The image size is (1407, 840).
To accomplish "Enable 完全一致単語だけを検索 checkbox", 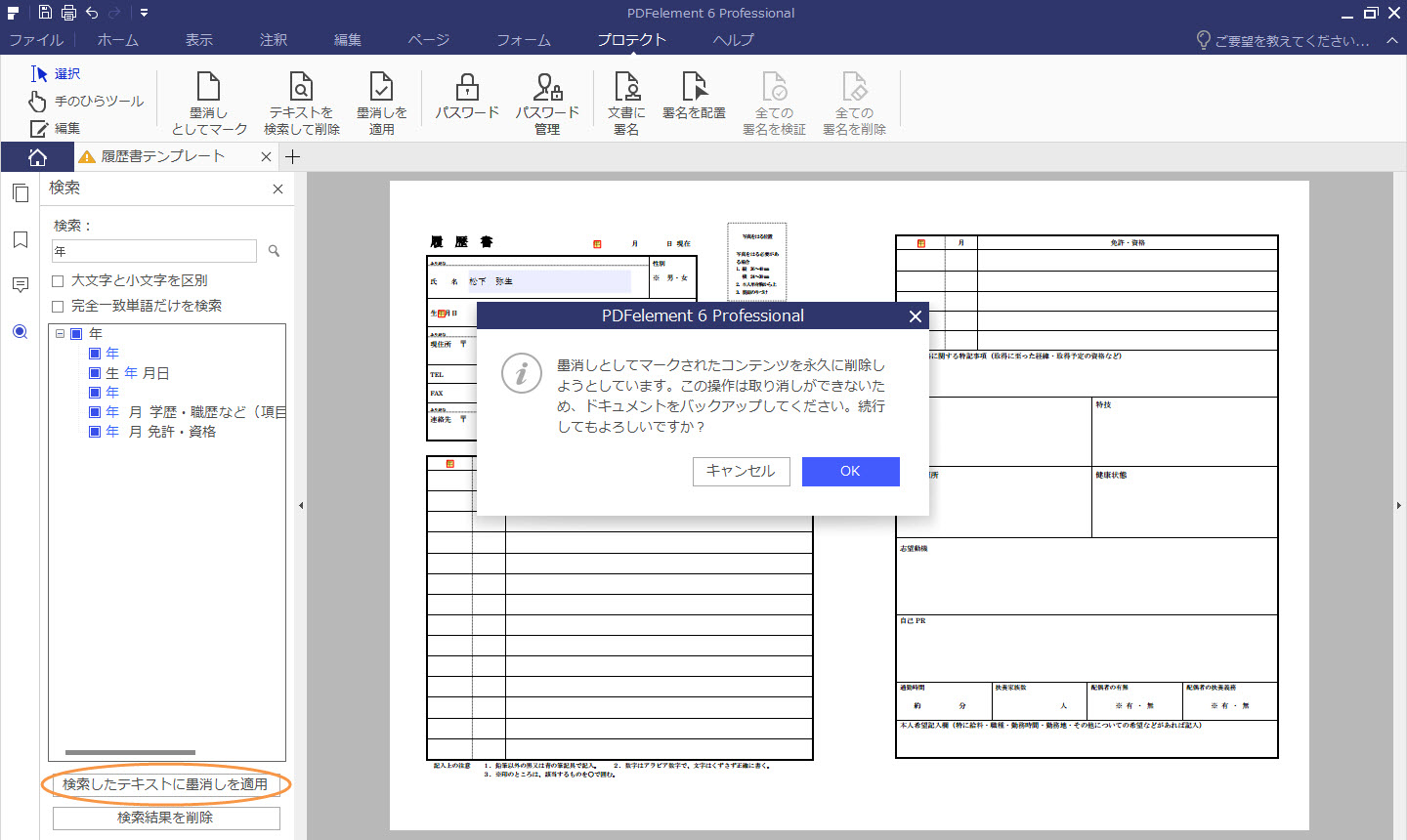I will tap(58, 306).
